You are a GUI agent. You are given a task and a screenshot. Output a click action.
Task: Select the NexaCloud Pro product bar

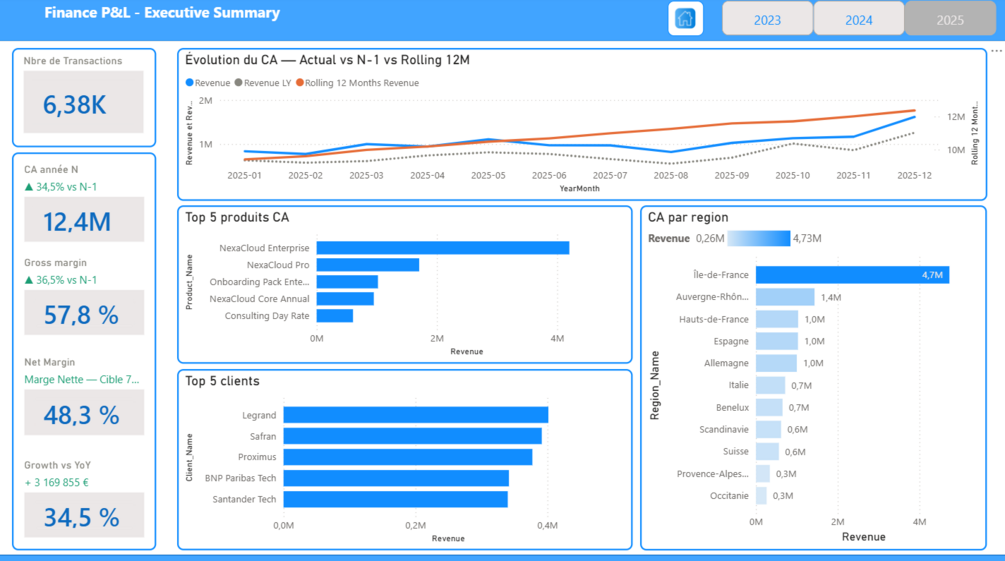click(x=368, y=265)
